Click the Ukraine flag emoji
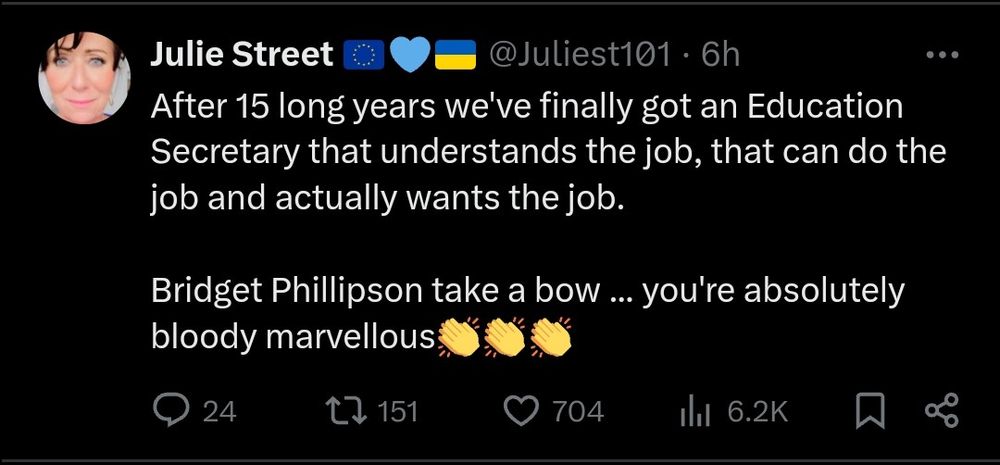The height and width of the screenshot is (465, 1000). click(x=455, y=55)
